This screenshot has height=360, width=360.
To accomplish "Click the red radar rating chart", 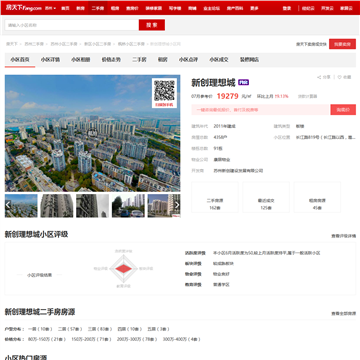I will [123, 268].
